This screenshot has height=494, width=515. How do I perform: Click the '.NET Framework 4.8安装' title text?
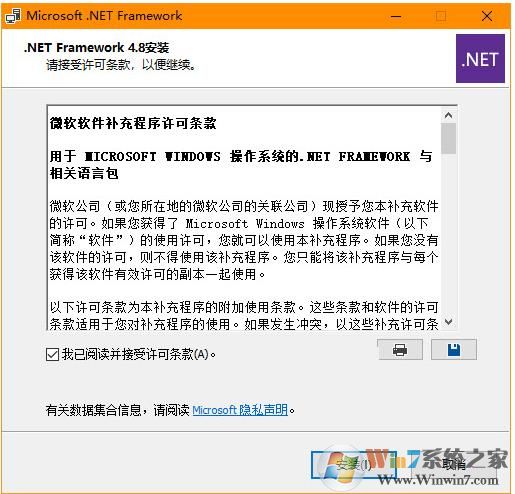(x=96, y=48)
